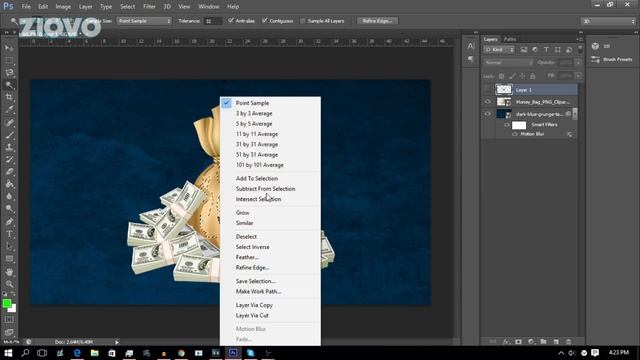
Task: Select the Horizontal Type tool
Action: point(9,234)
